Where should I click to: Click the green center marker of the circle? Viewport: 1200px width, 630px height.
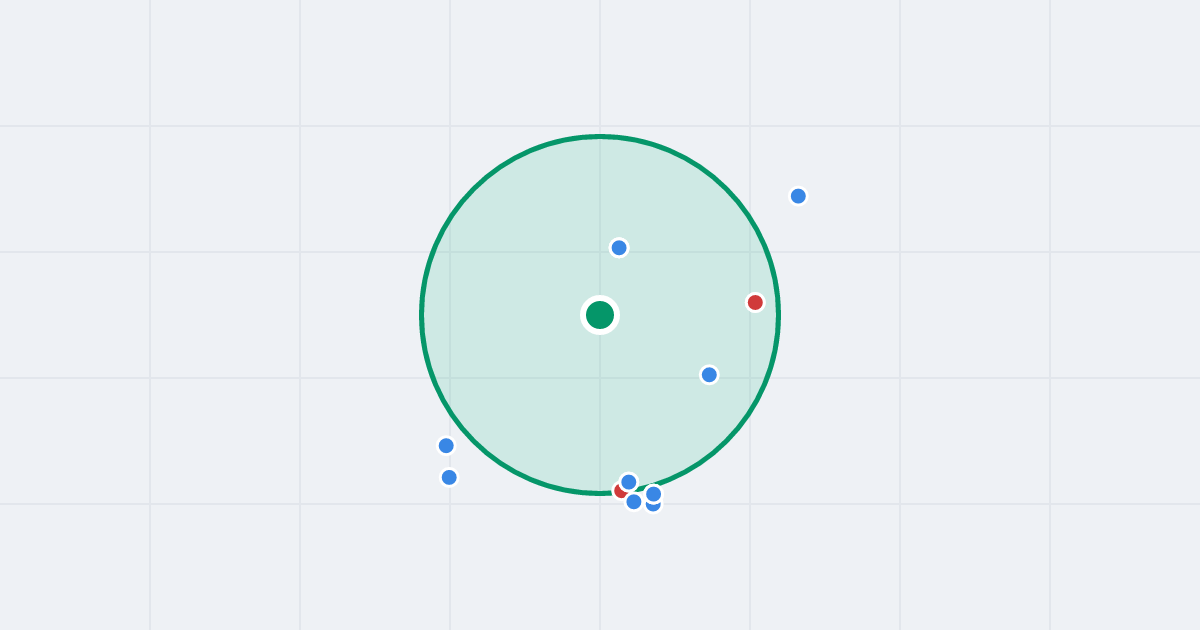pos(600,315)
